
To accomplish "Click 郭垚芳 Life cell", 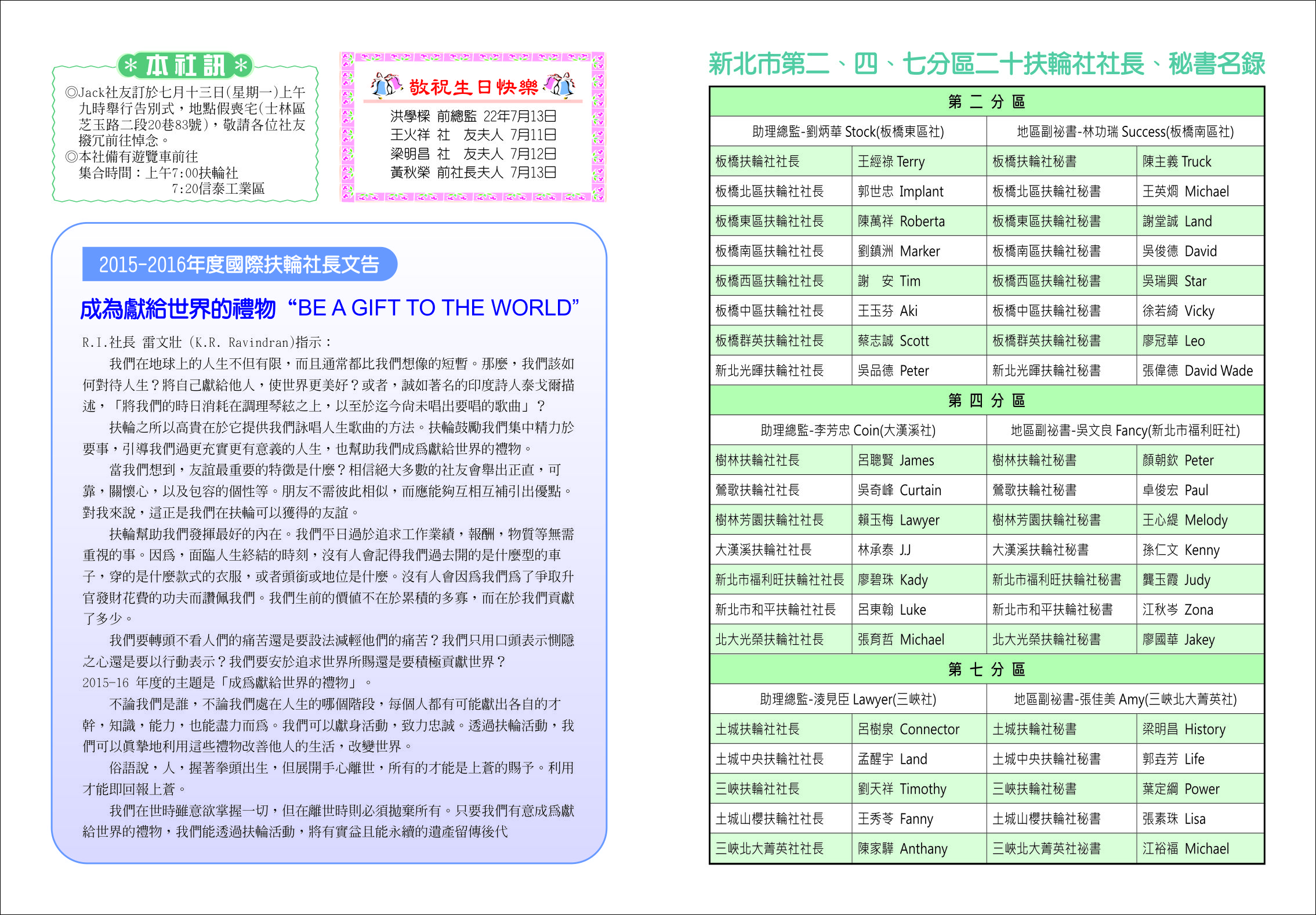I will coord(1200,759).
